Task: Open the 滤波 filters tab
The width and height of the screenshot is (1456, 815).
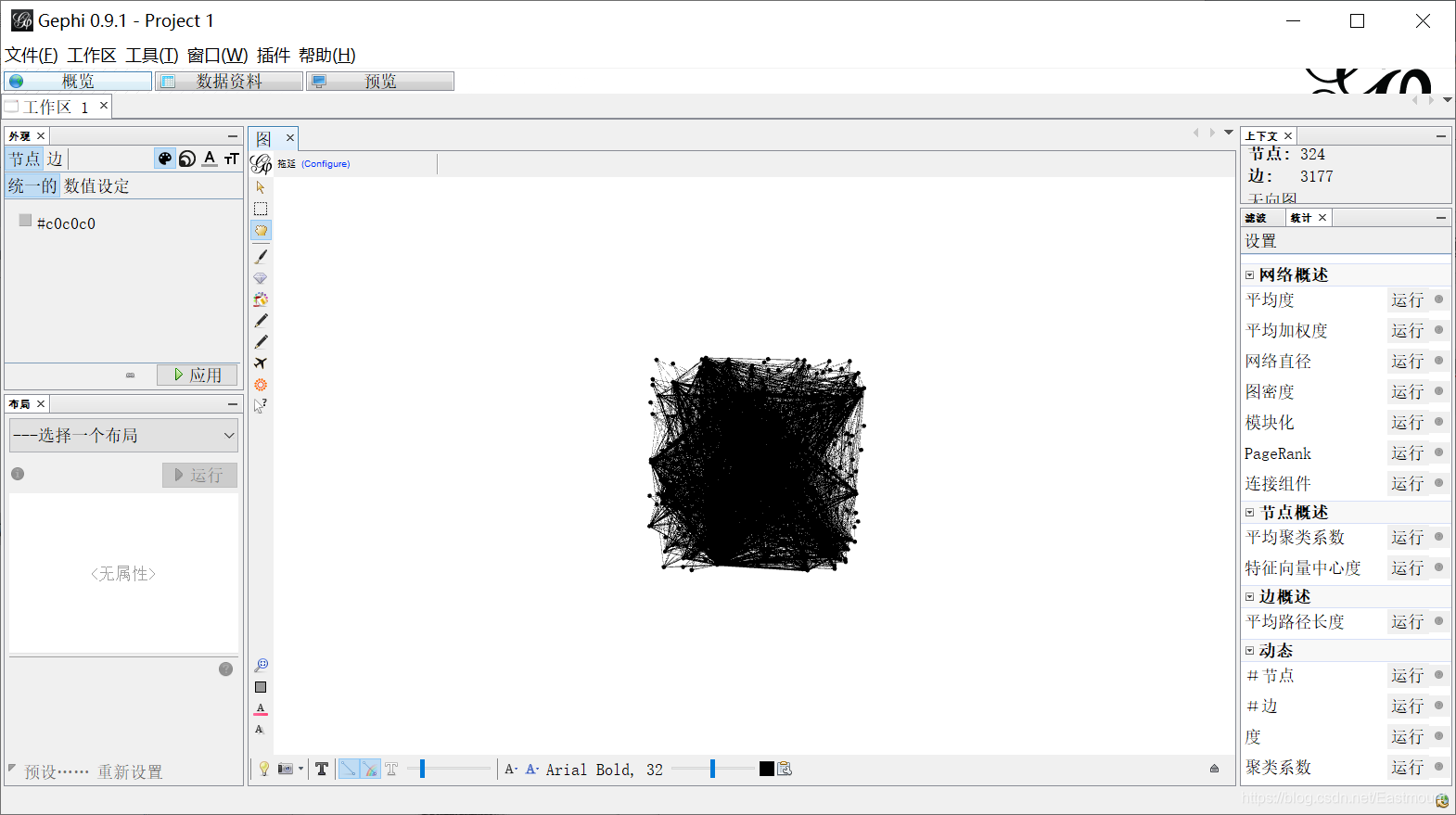Action: tap(1256, 218)
